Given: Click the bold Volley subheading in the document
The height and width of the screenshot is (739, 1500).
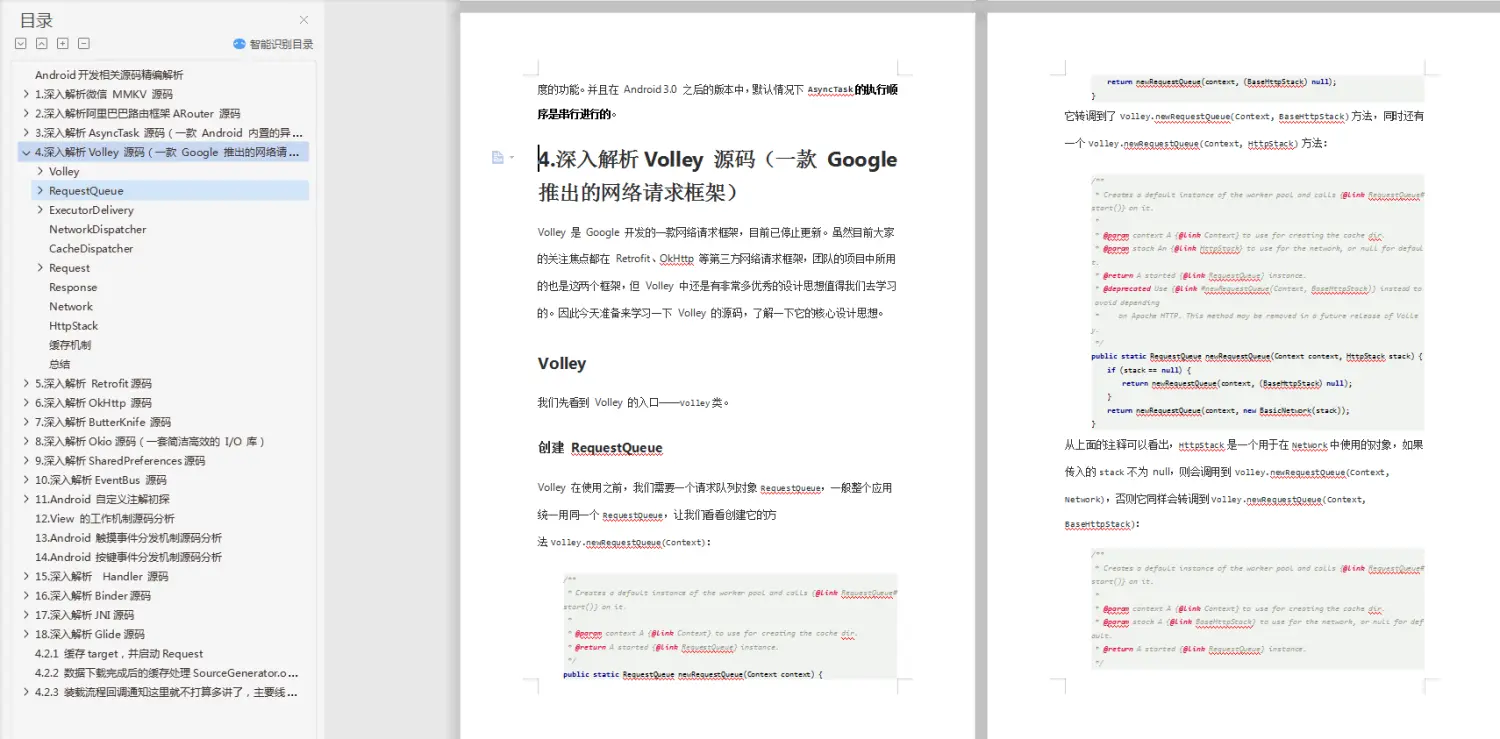Looking at the screenshot, I should [x=562, y=363].
